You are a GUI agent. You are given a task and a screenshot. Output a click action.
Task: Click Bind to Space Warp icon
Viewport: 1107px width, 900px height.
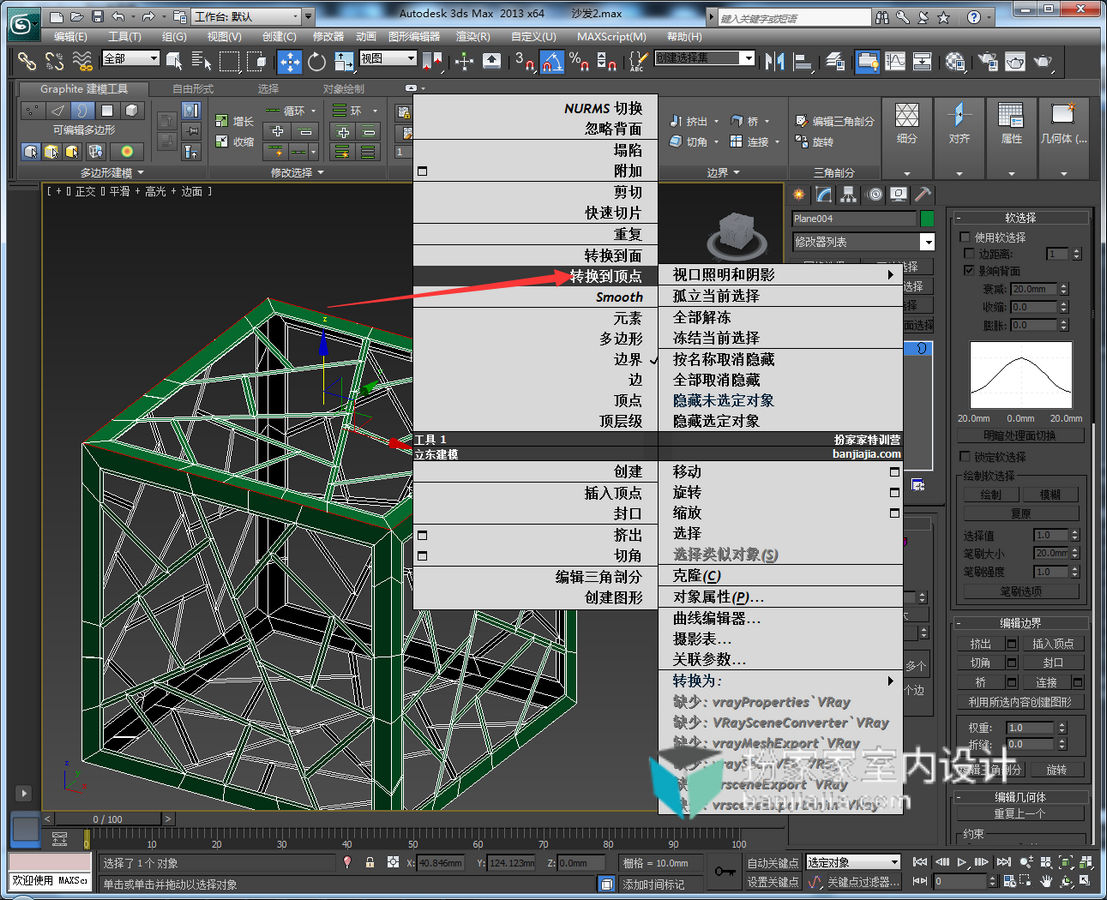coord(82,61)
